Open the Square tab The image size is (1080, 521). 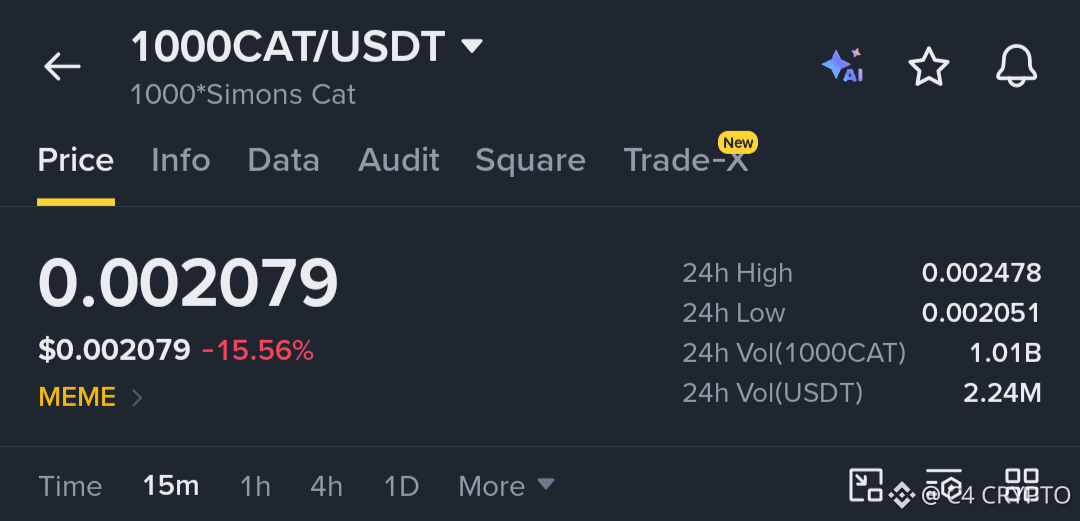530,161
